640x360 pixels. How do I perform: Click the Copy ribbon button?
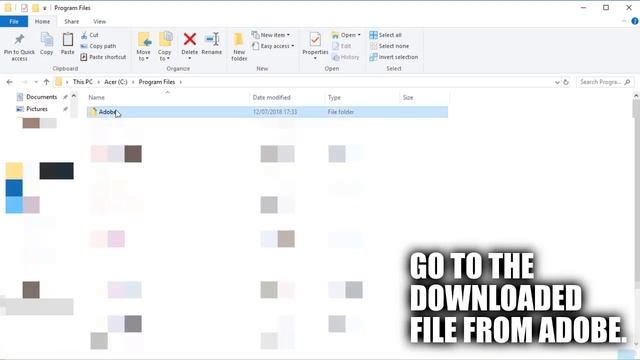click(x=47, y=44)
